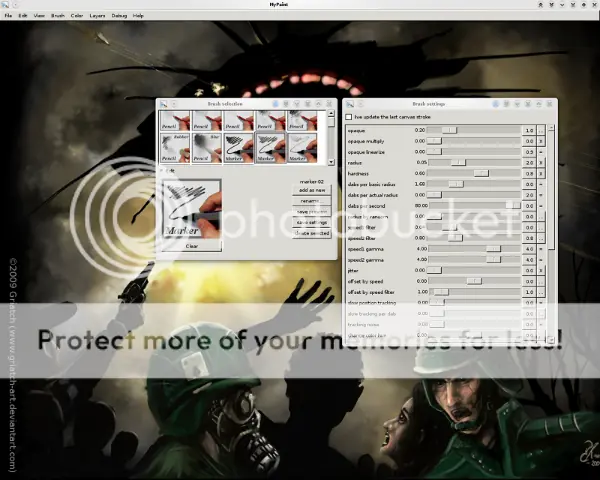
Task: Open offset by speed '...' details button
Action: (x=541, y=281)
